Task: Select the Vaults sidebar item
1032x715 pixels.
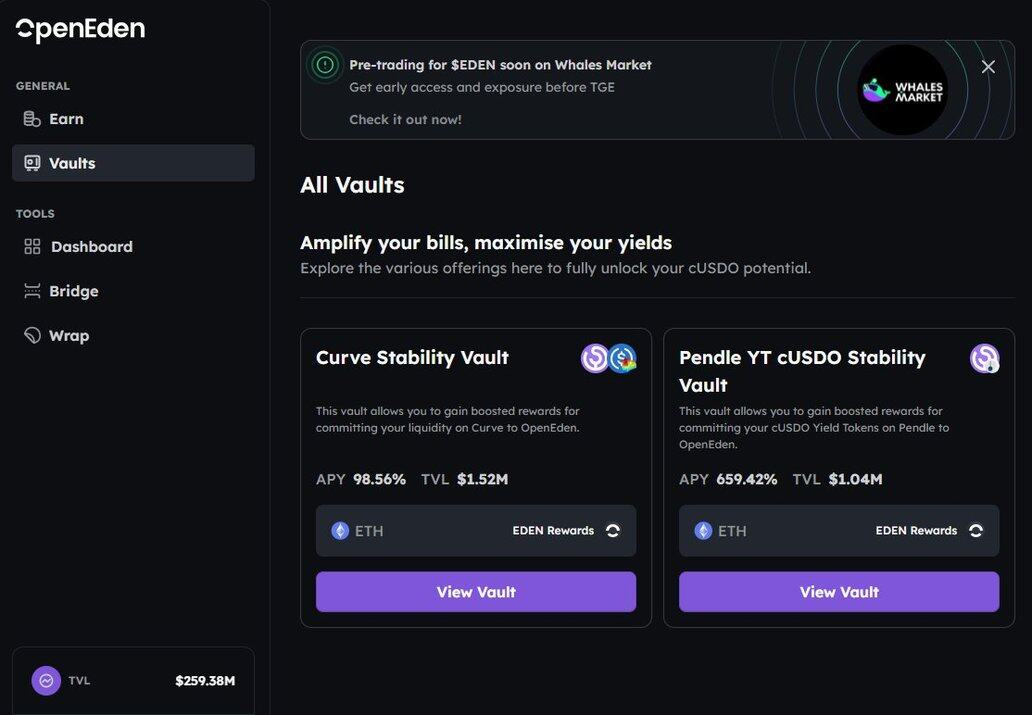Action: 133,163
